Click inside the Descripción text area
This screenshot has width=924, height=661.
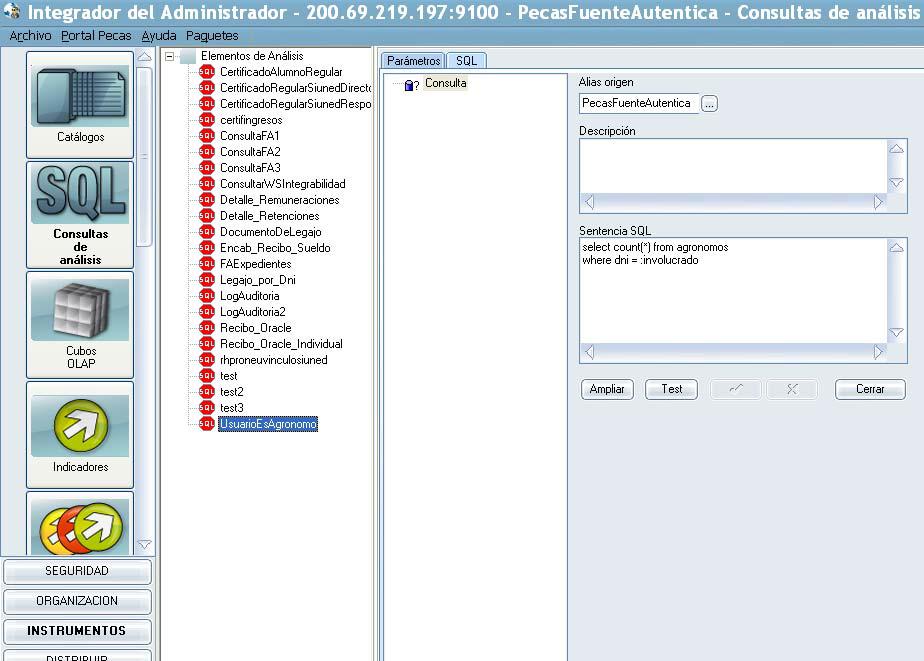tap(732, 165)
